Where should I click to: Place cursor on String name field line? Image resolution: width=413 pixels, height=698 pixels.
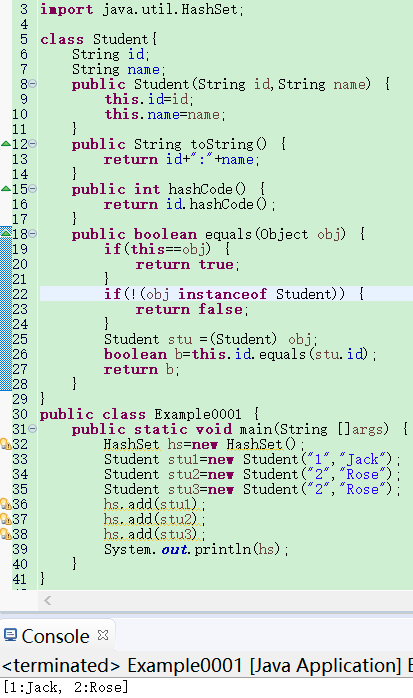click(x=119, y=69)
